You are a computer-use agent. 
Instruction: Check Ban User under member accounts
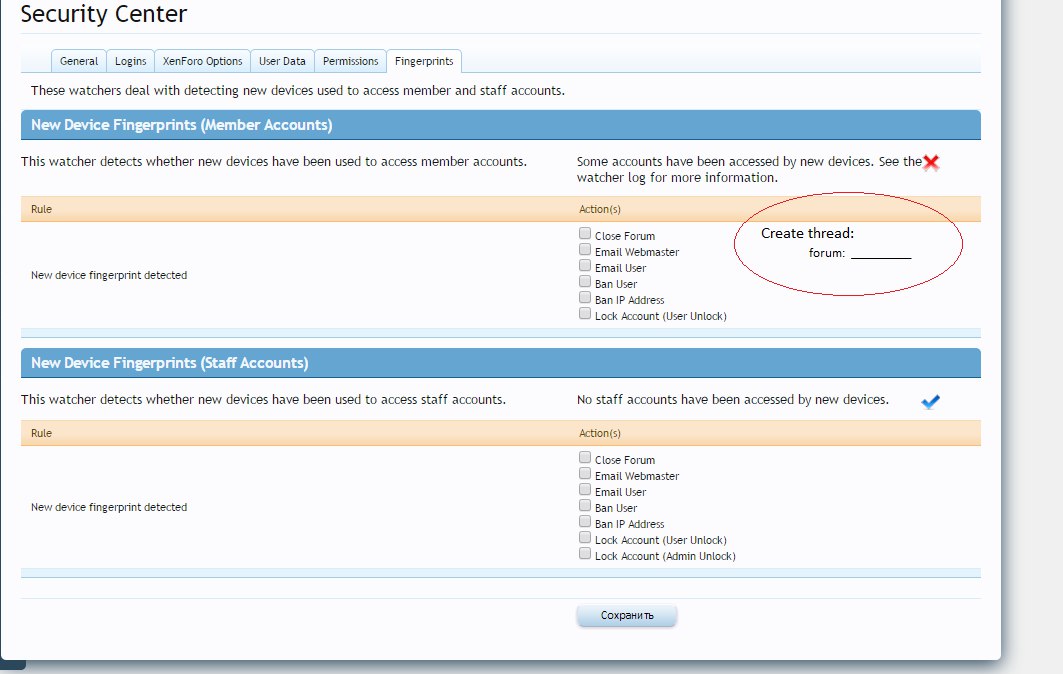point(585,281)
